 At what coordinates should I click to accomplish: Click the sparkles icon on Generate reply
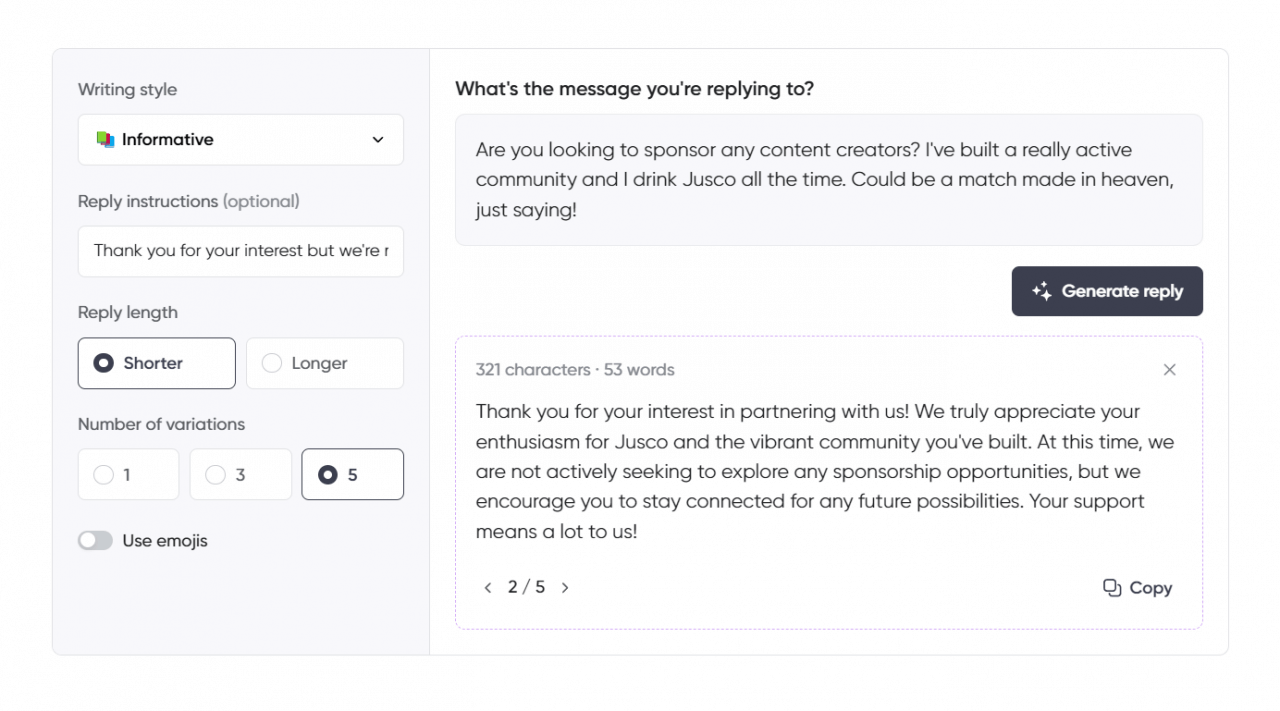(x=1041, y=291)
